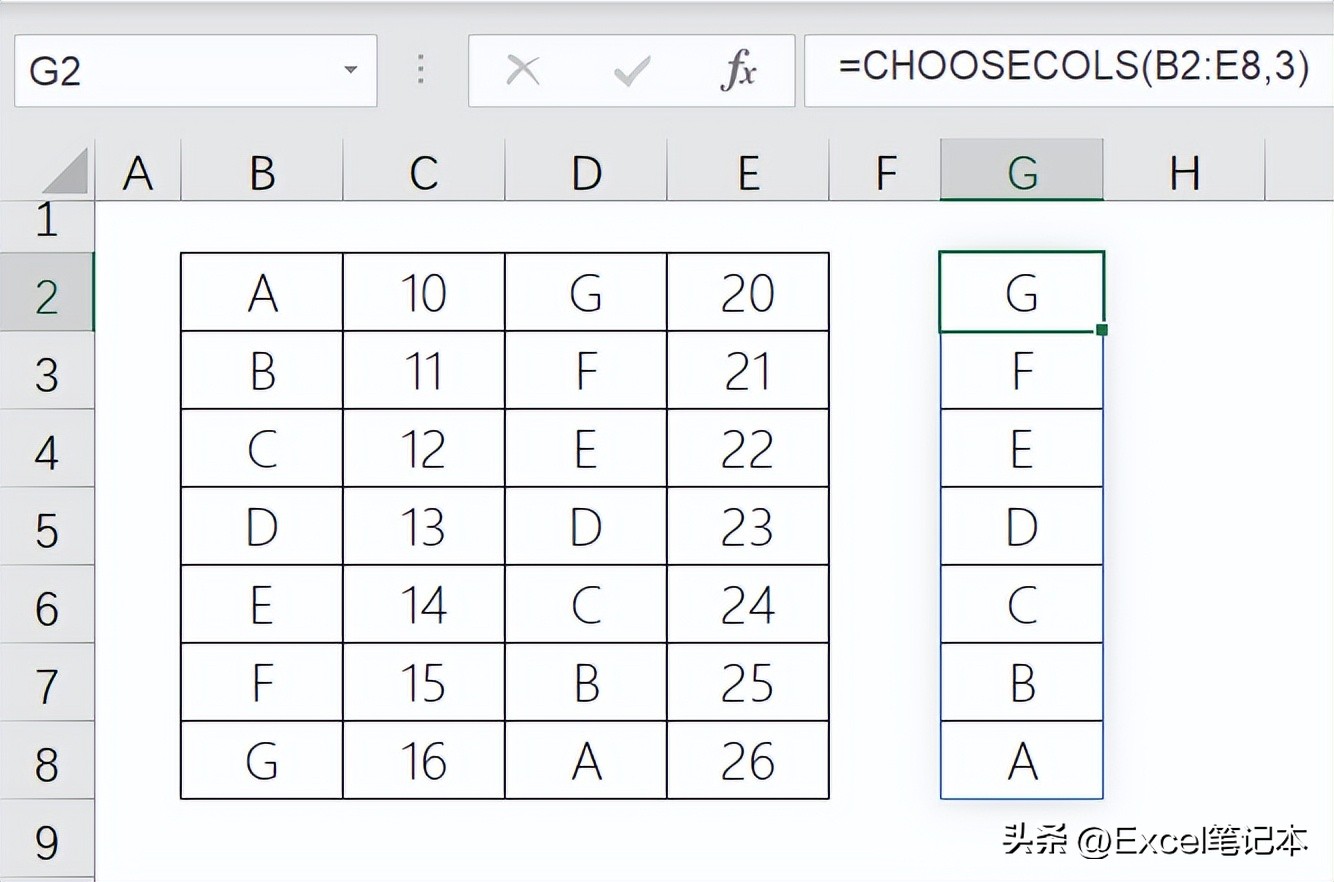Open the Name Box dropdown arrow
The image size is (1334, 882).
(350, 71)
